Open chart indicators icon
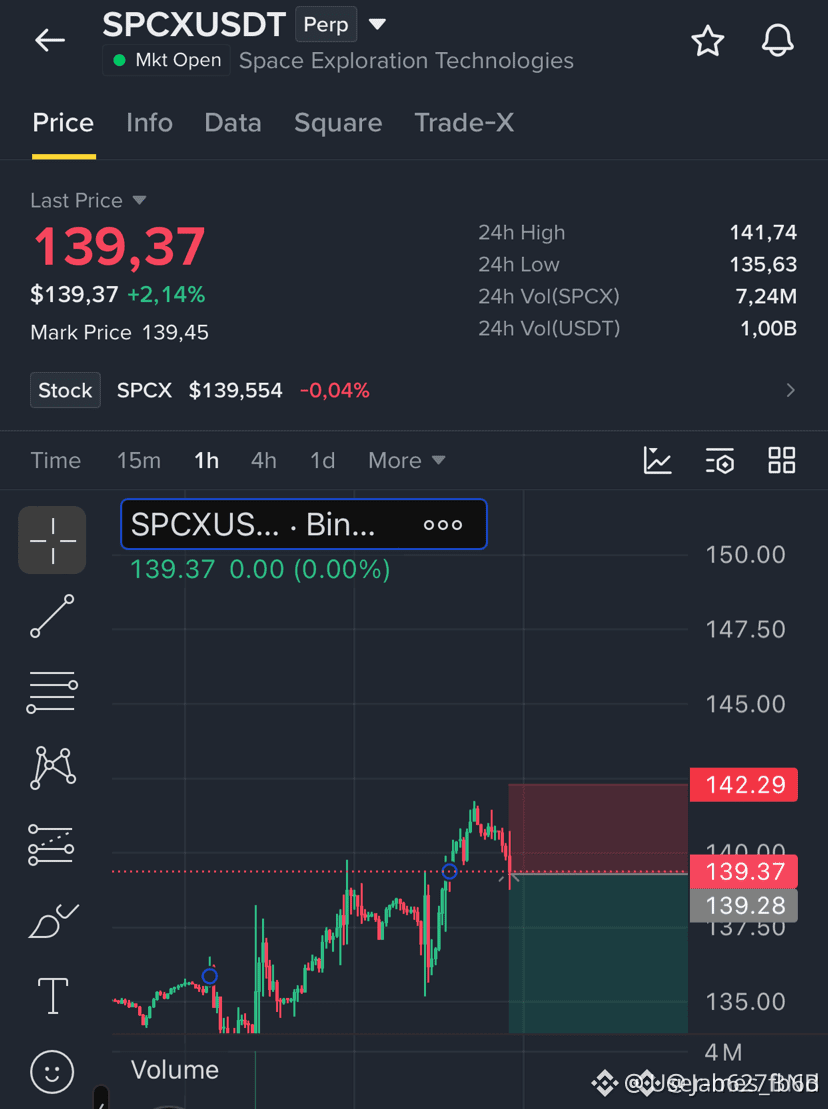The image size is (828, 1109). click(658, 460)
